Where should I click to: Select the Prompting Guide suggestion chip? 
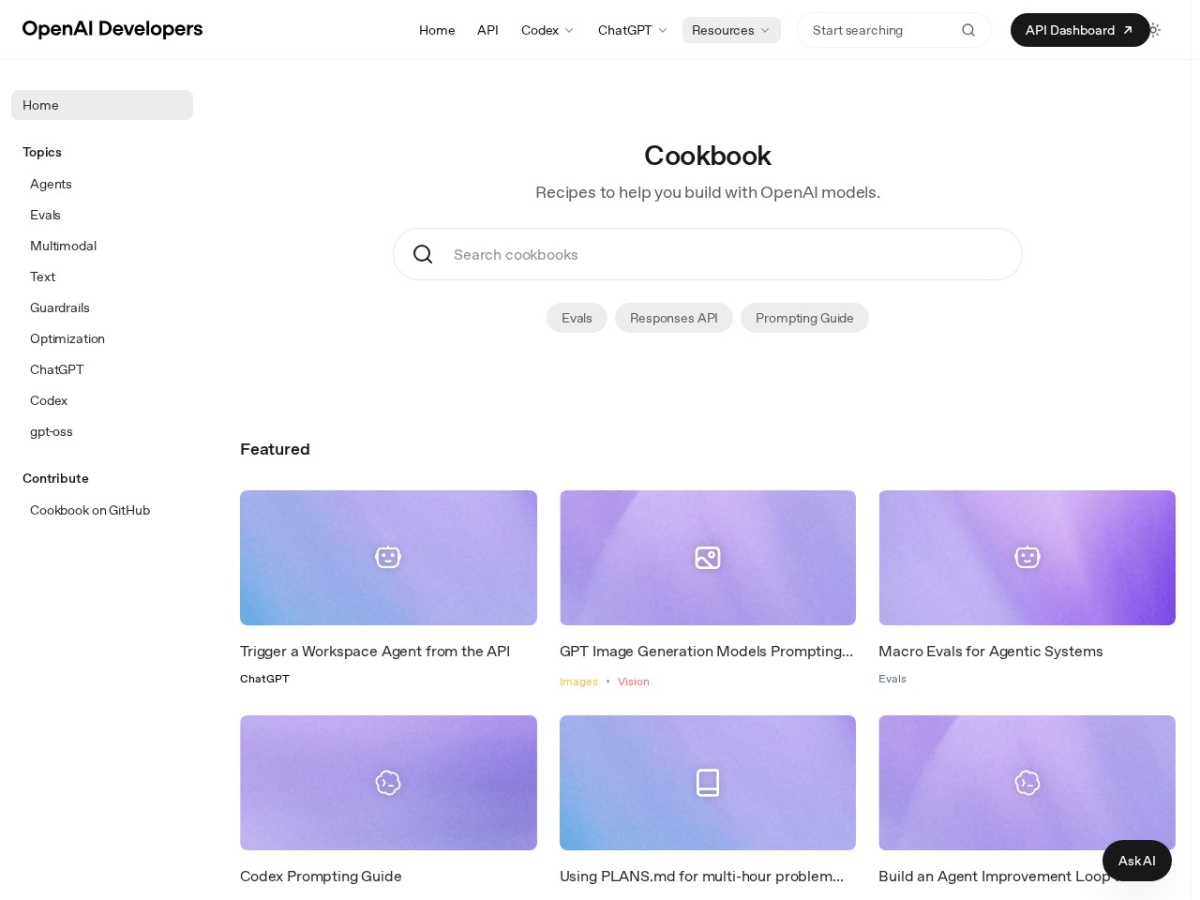(805, 318)
